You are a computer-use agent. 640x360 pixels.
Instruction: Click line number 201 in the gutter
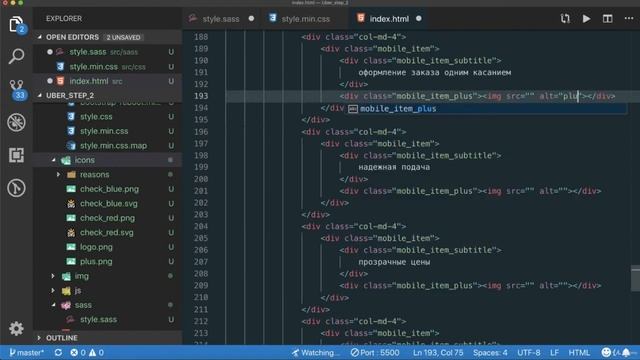201,191
